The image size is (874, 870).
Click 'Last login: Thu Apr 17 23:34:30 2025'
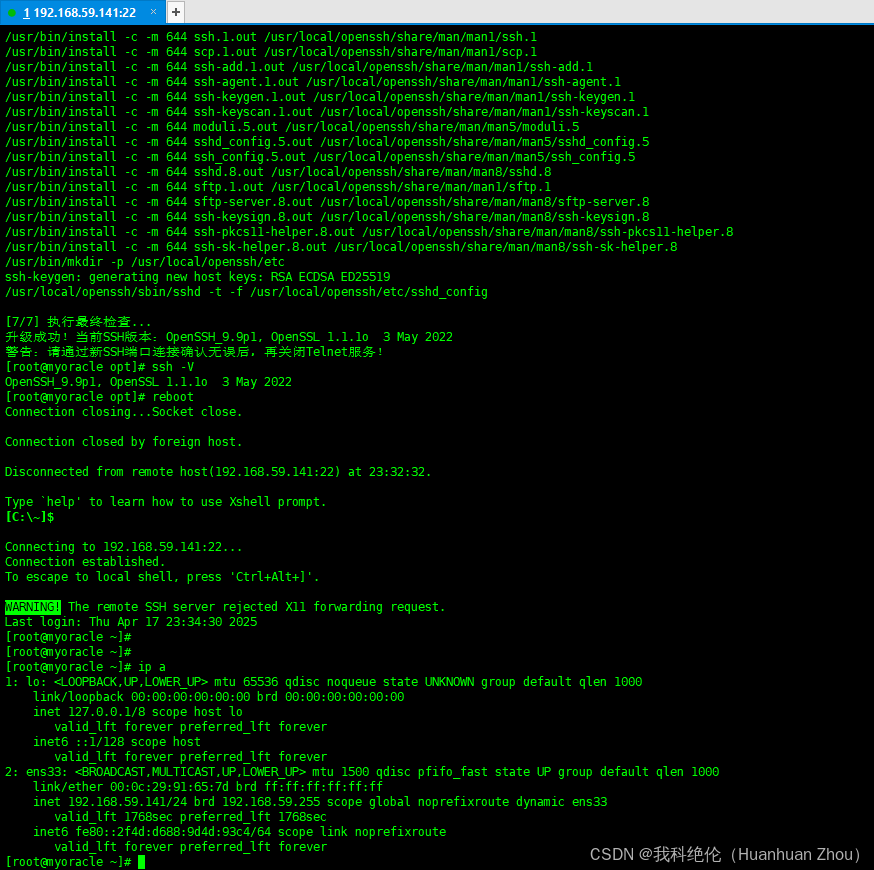pos(131,622)
